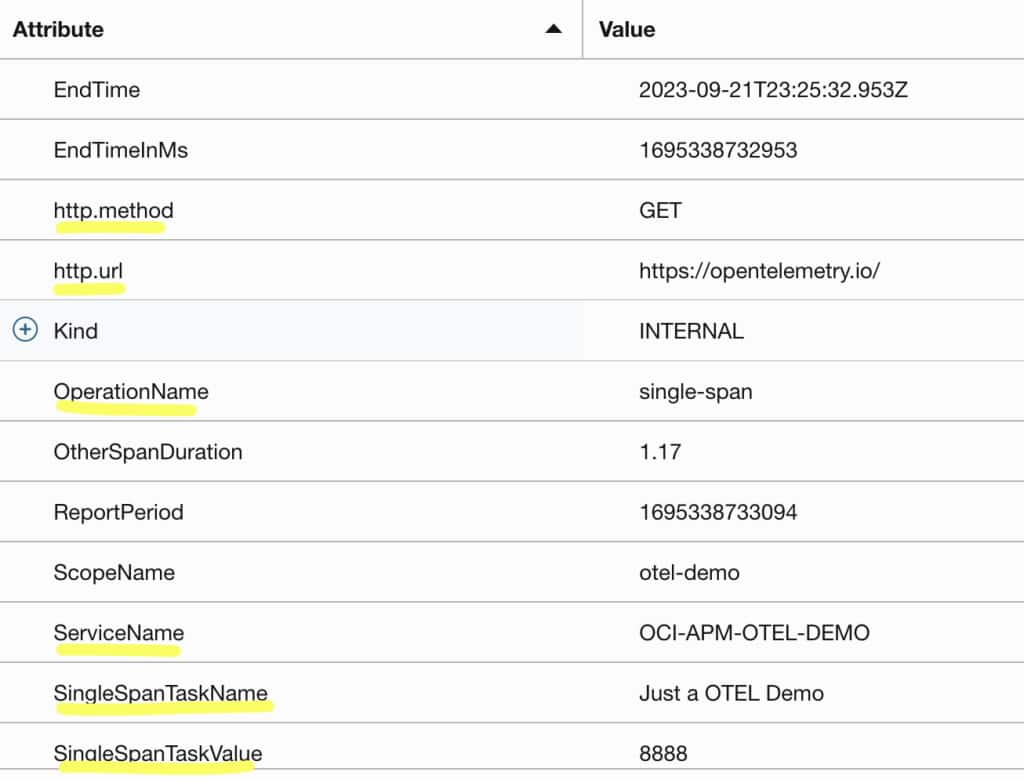1024x779 pixels.
Task: Select the http.method attribute row
Action: click(x=113, y=211)
